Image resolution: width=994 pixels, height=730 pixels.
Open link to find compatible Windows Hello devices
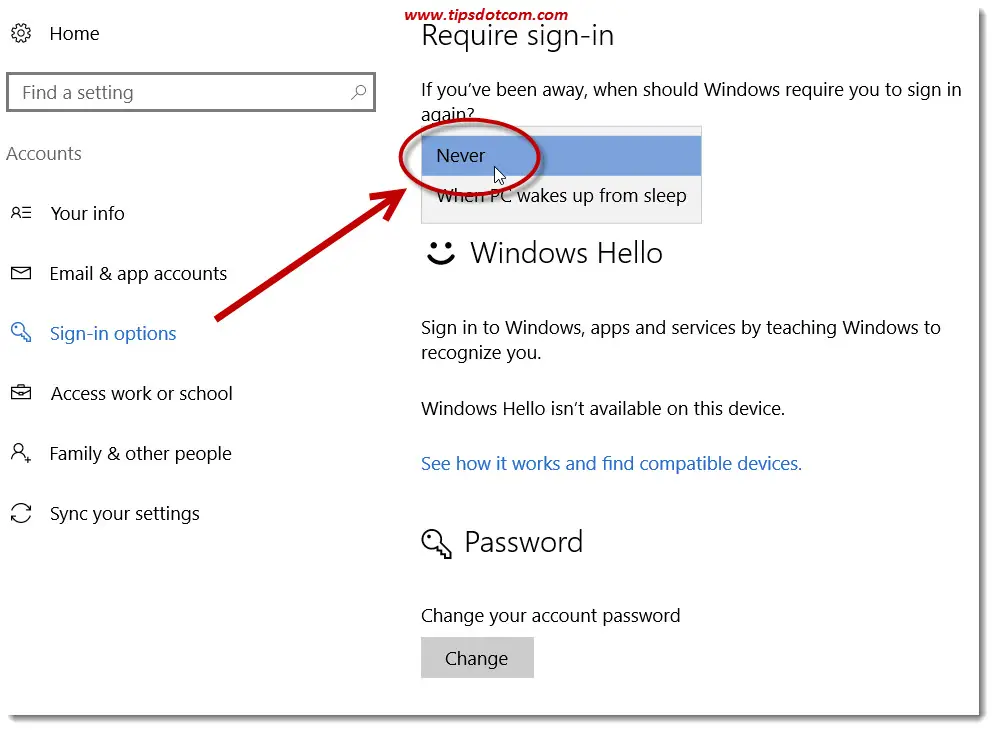(x=611, y=463)
